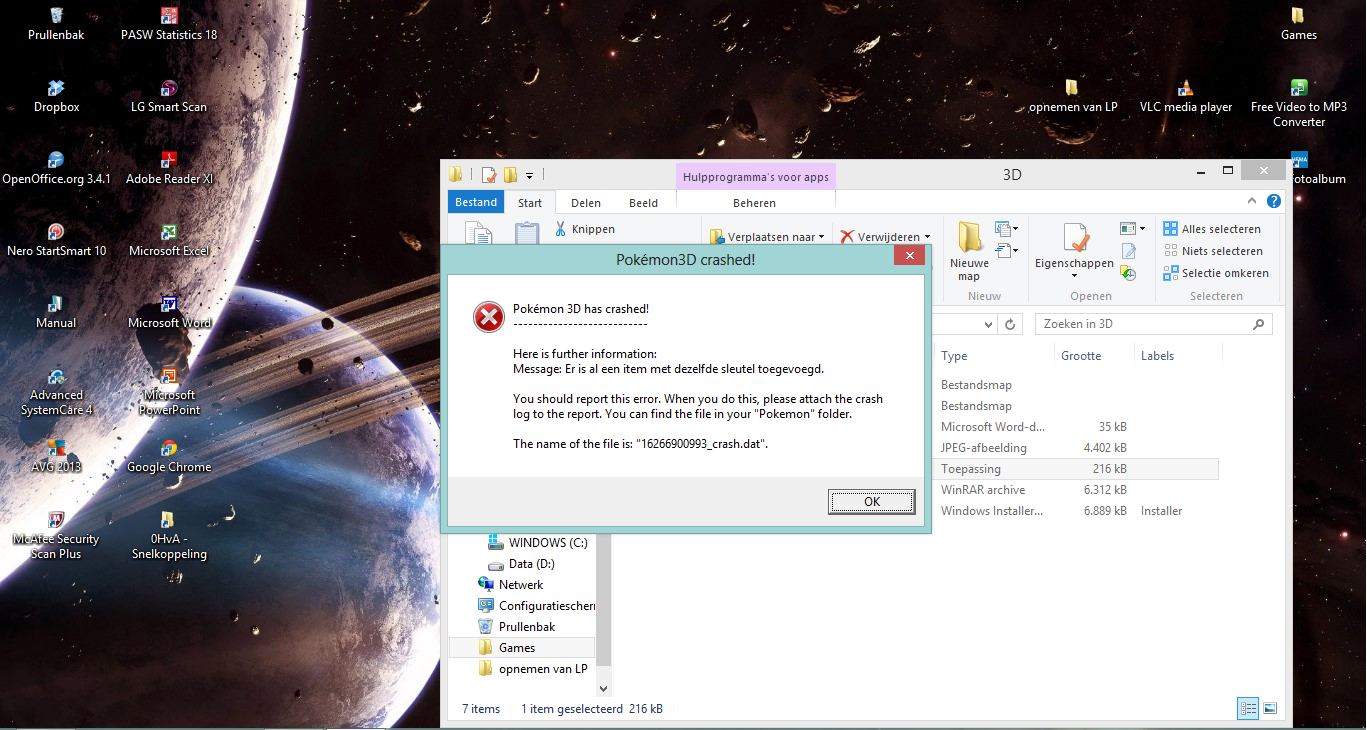Click the Bewerken pencil icon in Openen group

point(1128,251)
